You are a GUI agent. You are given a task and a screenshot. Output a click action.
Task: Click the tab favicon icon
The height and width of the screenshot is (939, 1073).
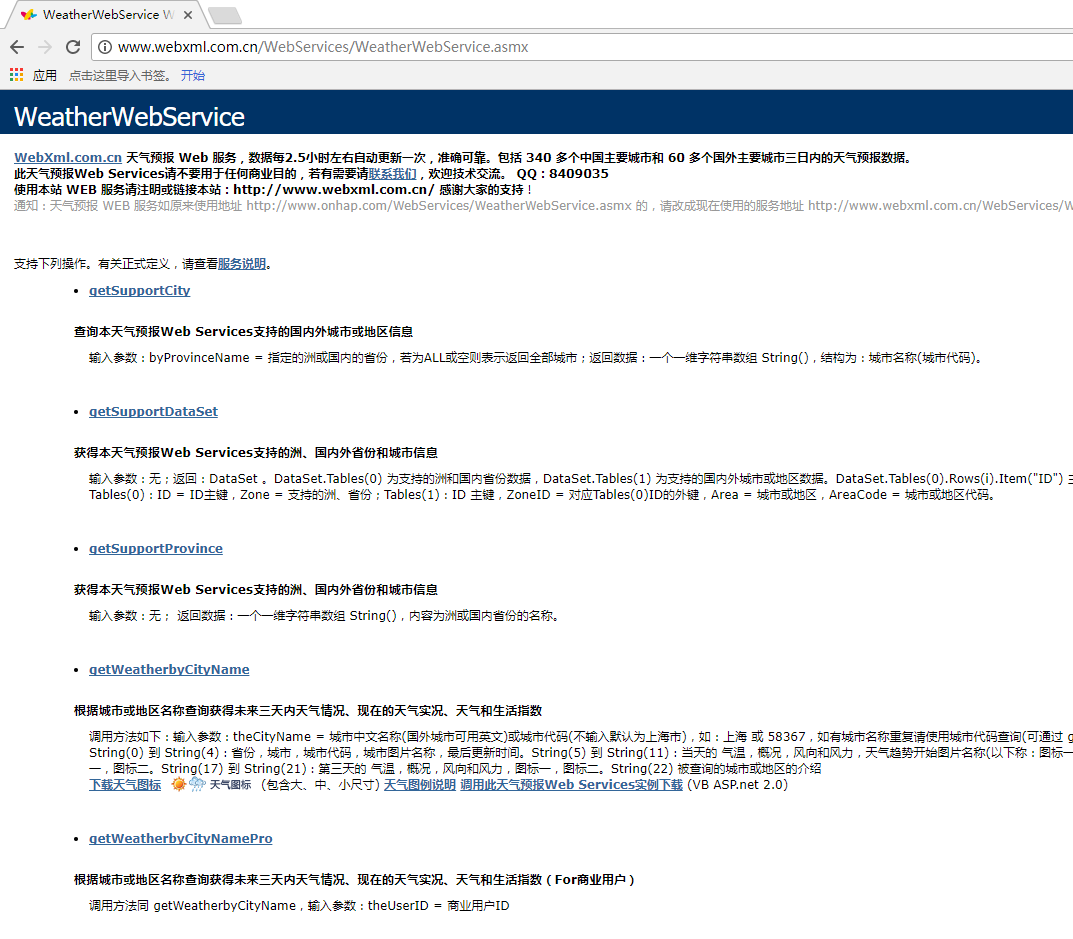[x=29, y=14]
